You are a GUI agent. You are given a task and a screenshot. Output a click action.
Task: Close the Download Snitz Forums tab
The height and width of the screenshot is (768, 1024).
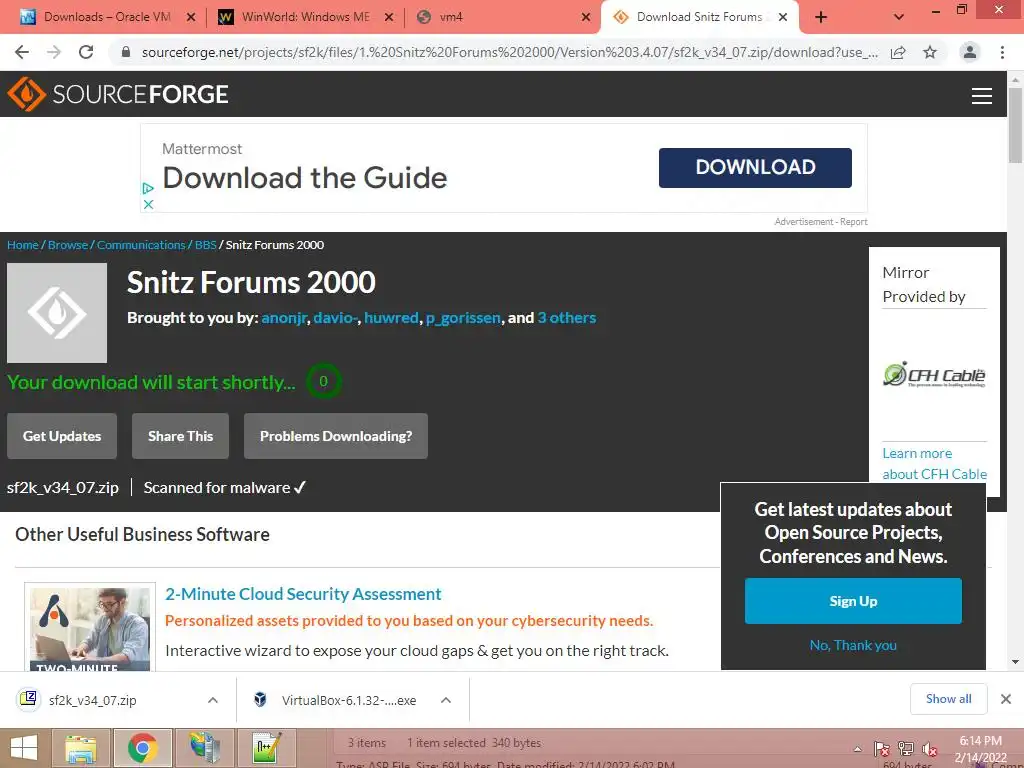pos(783,18)
